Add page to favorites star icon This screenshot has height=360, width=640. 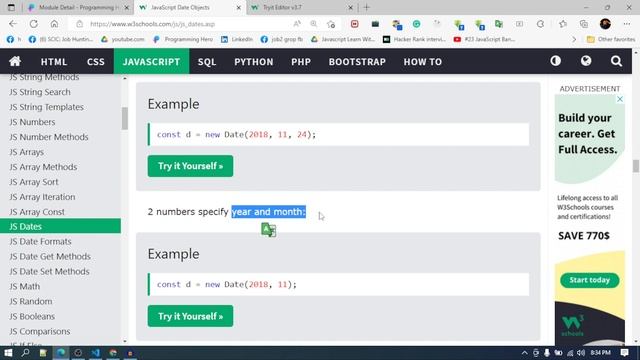point(331,24)
